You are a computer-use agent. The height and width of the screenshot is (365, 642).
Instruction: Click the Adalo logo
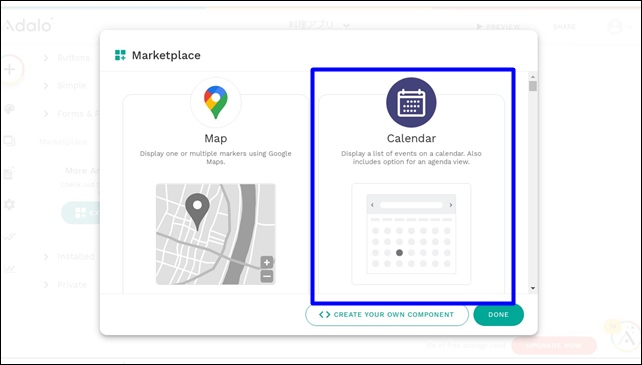click(28, 25)
